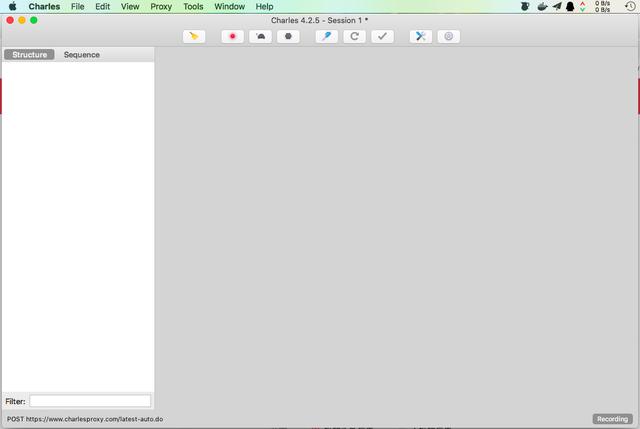Viewport: 640px width, 429px height.
Task: Switch to the Sequence view tab
Action: pos(82,55)
